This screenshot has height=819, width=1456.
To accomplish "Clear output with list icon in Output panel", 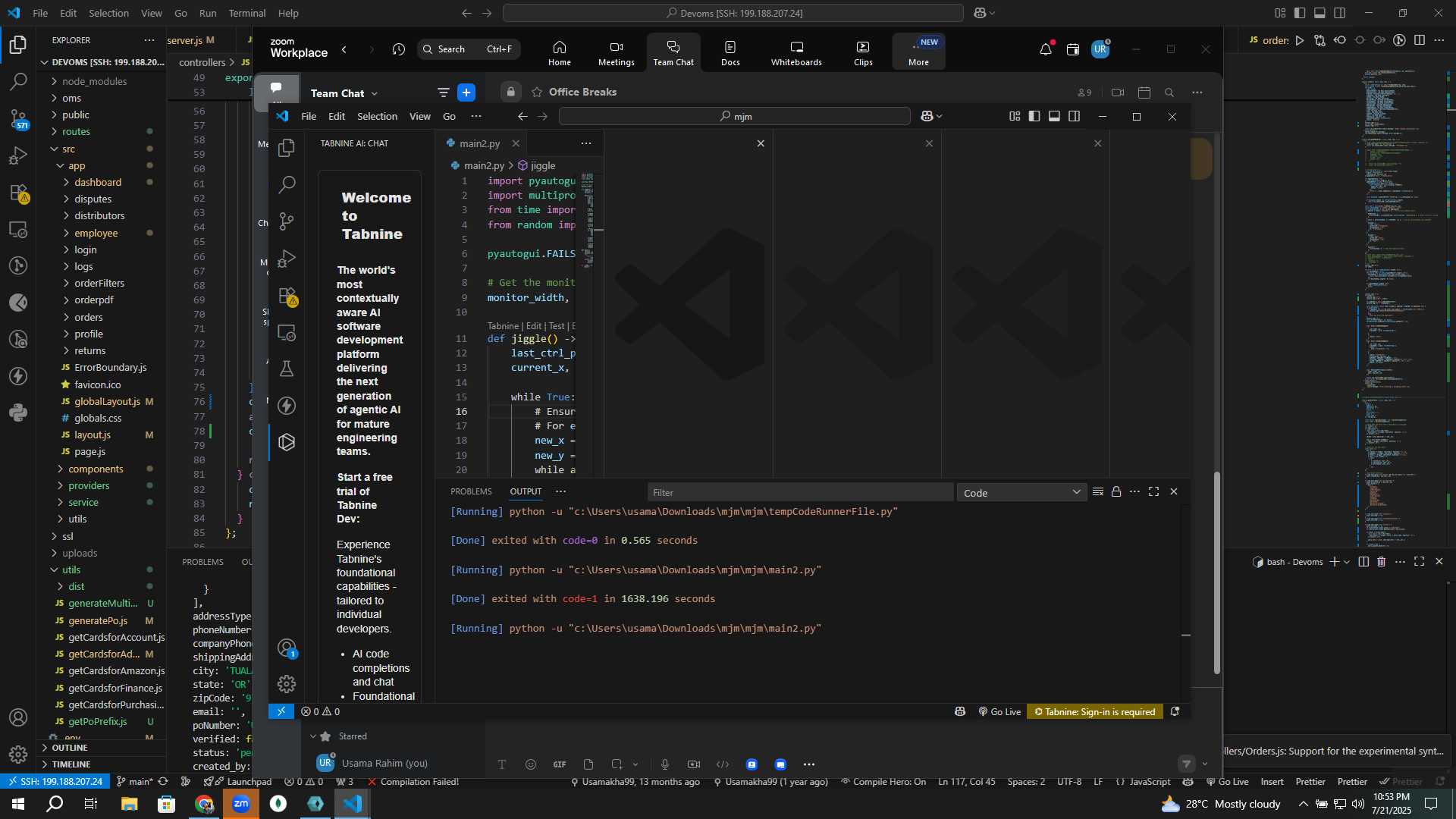I will point(1097,492).
